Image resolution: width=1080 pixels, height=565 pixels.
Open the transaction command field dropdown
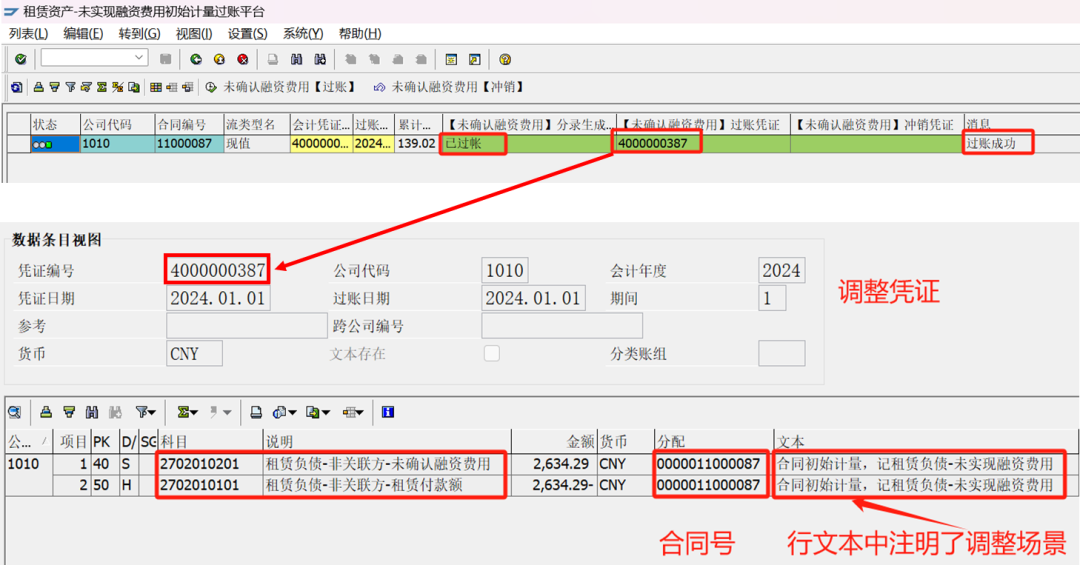coord(139,58)
